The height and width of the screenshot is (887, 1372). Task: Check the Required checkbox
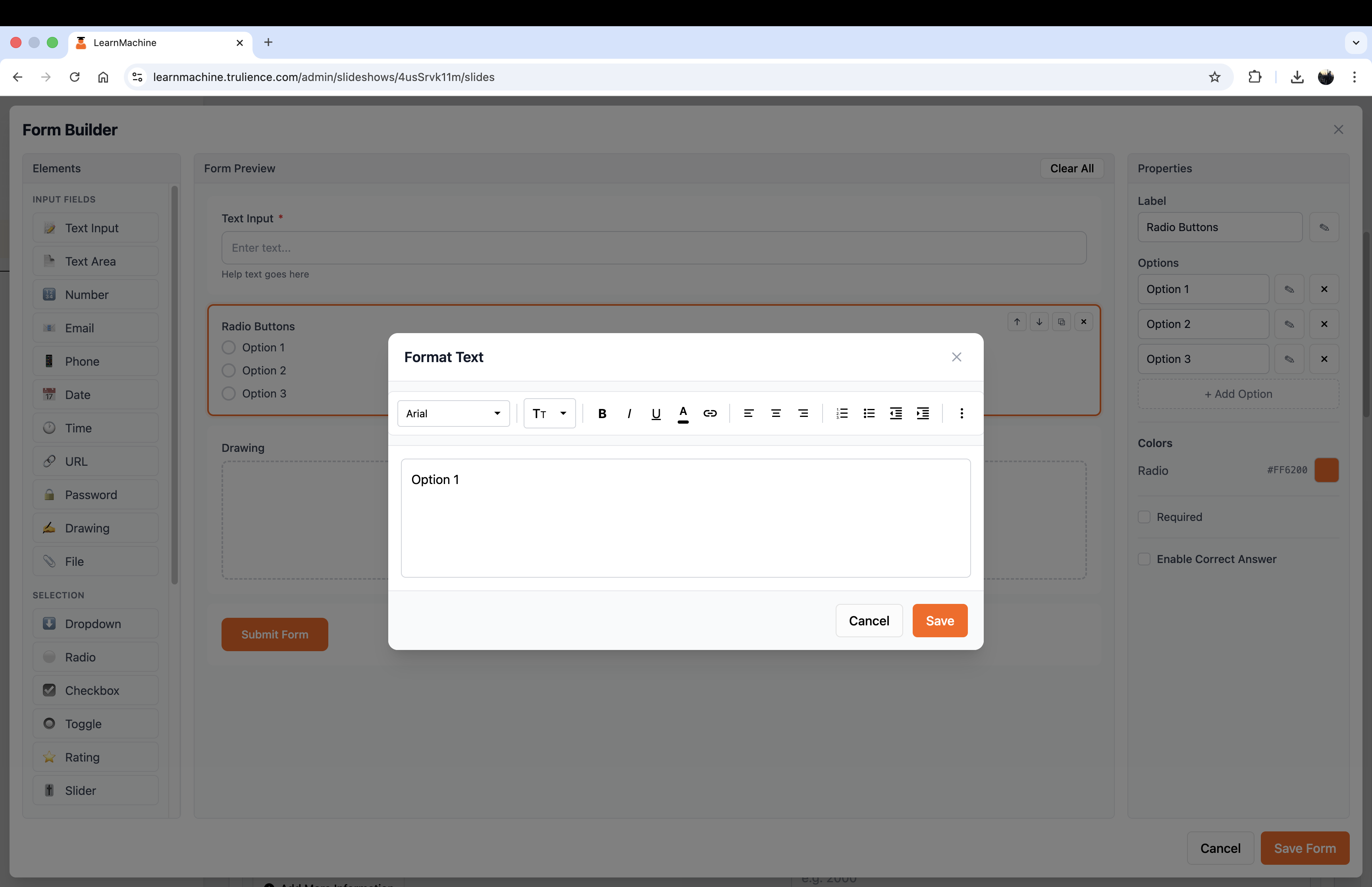click(x=1144, y=517)
